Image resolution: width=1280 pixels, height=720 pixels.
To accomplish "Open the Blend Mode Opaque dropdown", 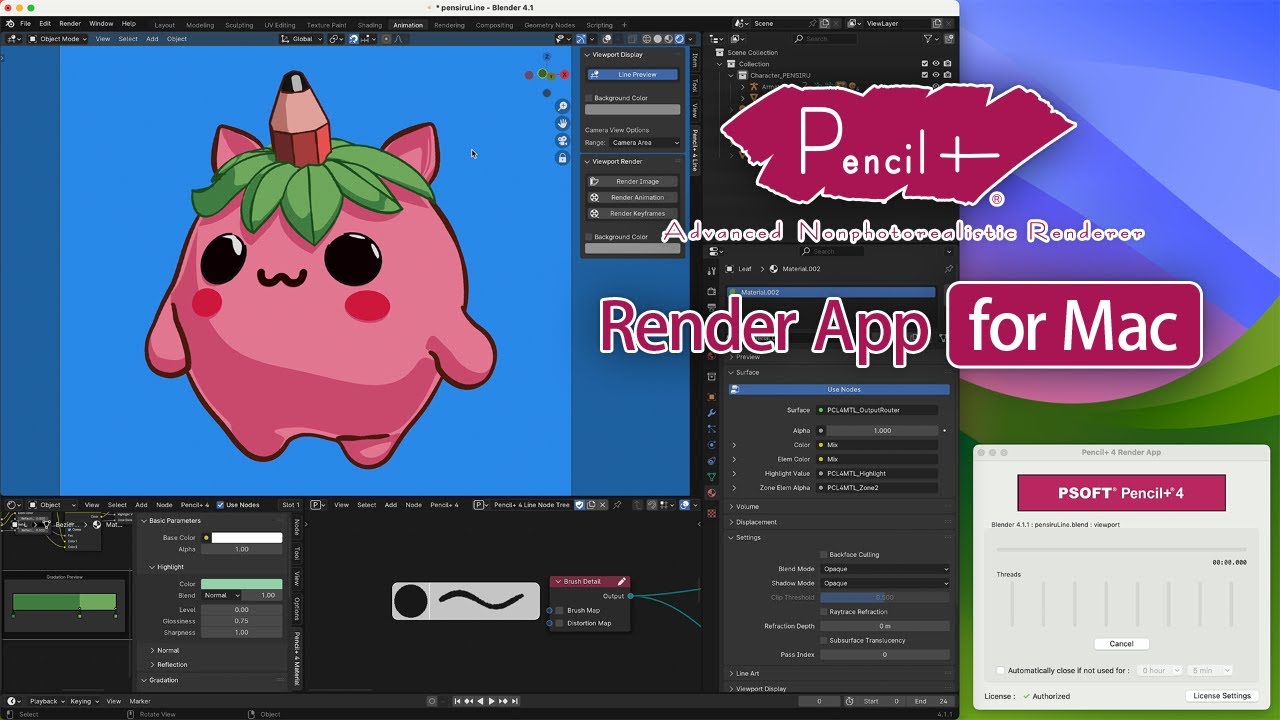I will [x=885, y=569].
